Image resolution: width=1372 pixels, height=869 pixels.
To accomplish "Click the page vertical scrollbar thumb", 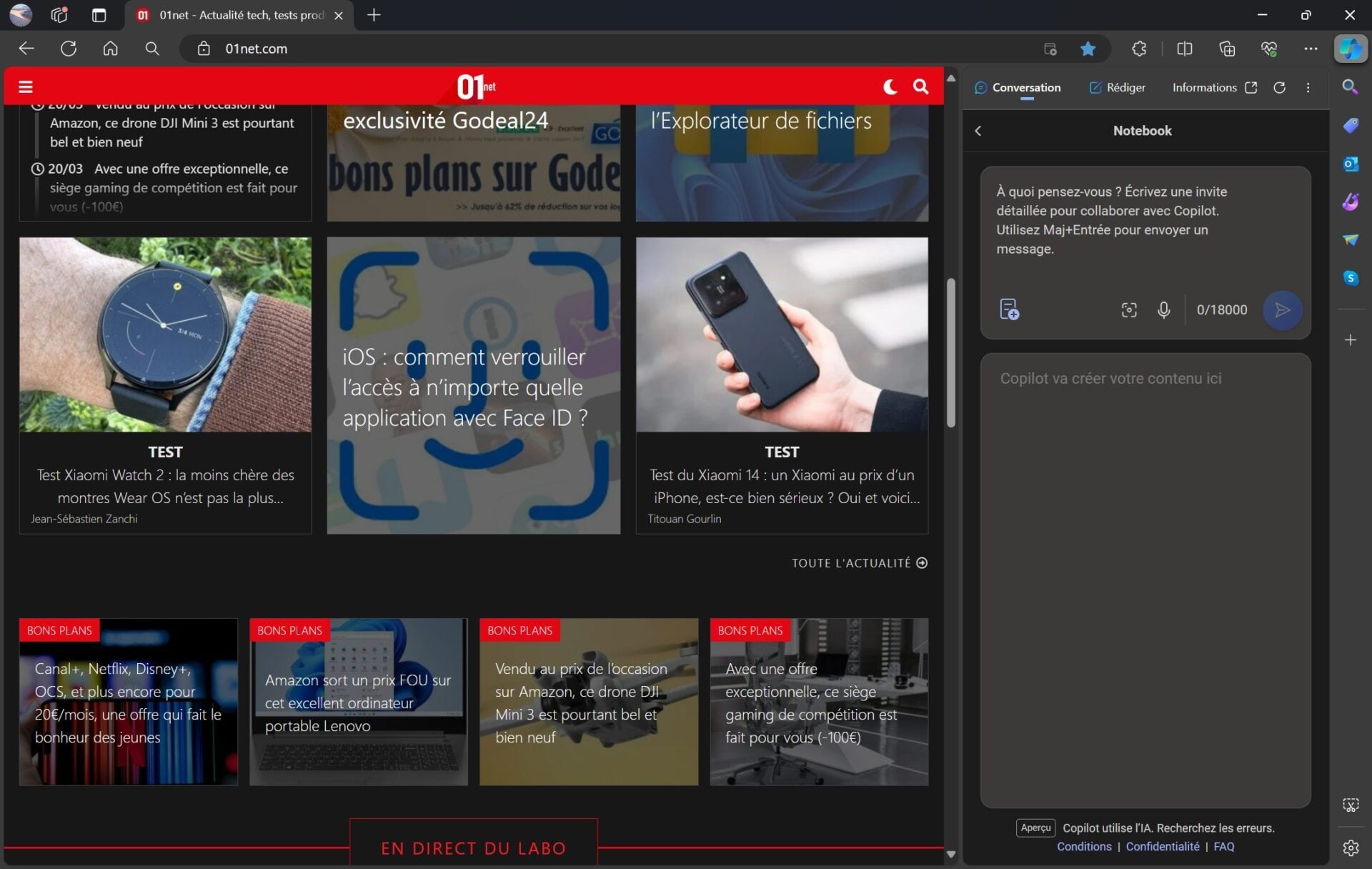I will [x=950, y=354].
